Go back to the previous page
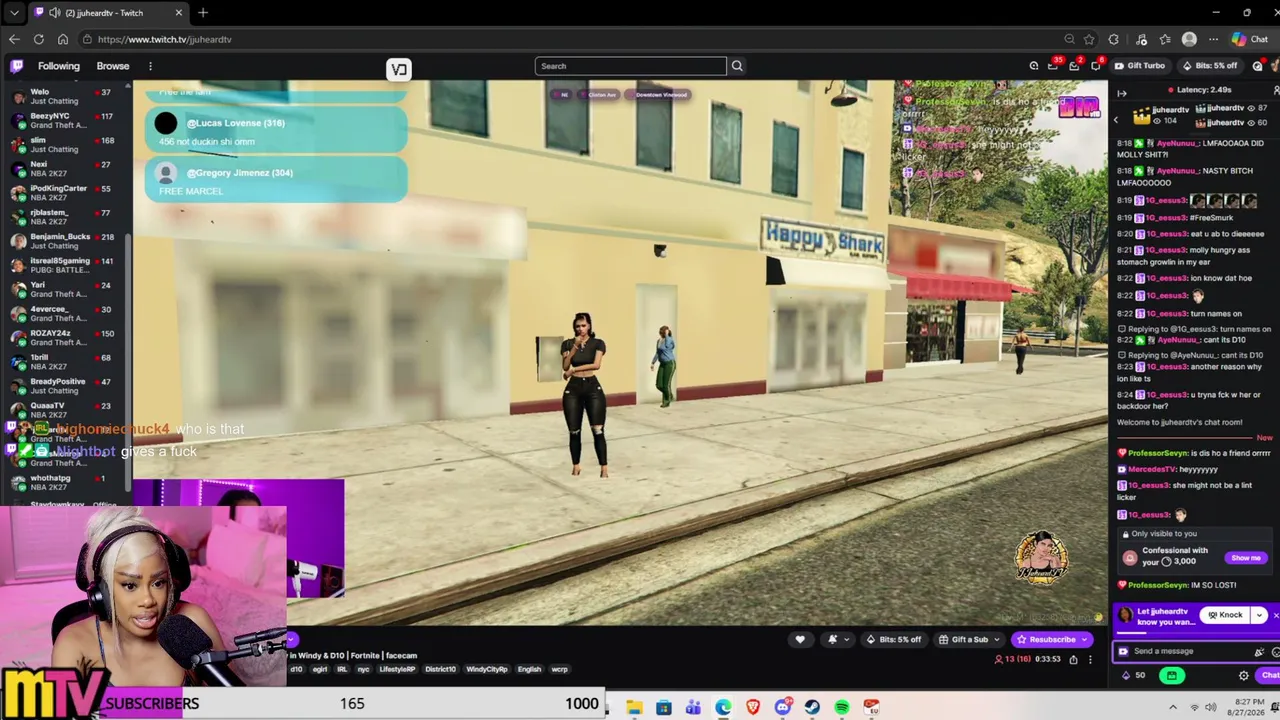This screenshot has height=720, width=1280. point(14,39)
